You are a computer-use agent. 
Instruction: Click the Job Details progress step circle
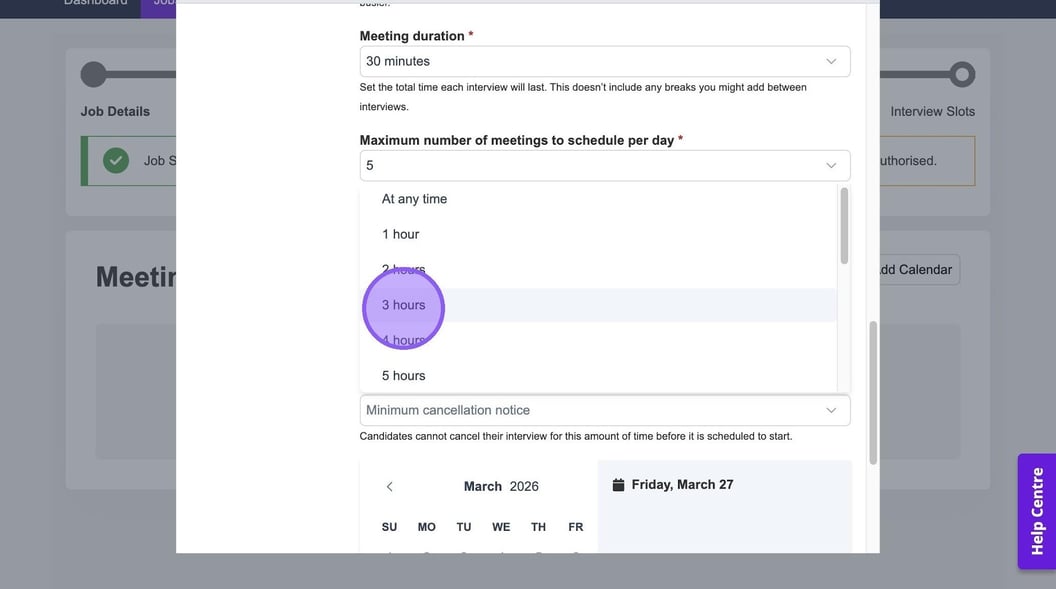[93, 74]
